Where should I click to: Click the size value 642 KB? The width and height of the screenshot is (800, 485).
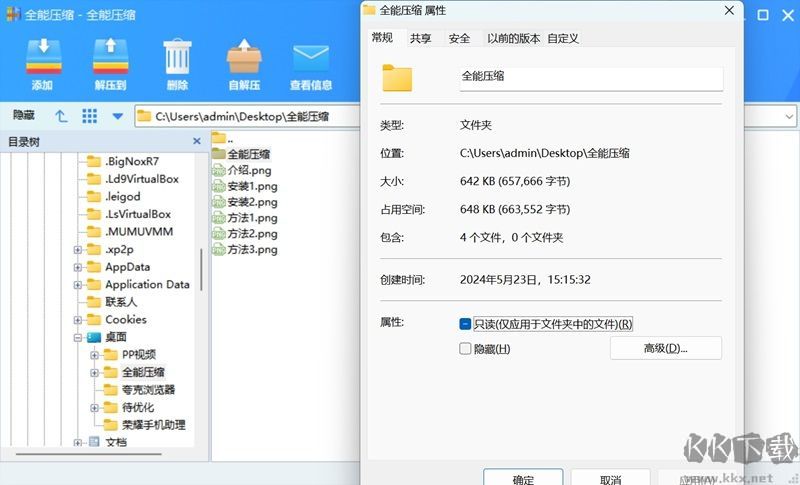point(515,181)
